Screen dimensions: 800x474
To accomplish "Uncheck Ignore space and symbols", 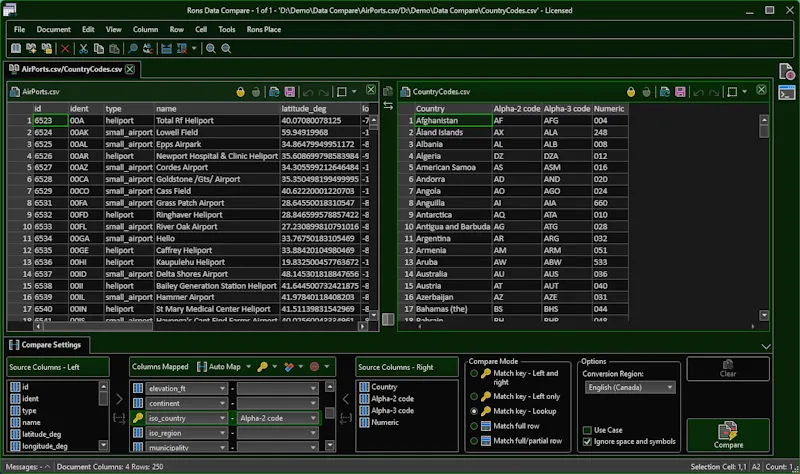I will [x=587, y=442].
